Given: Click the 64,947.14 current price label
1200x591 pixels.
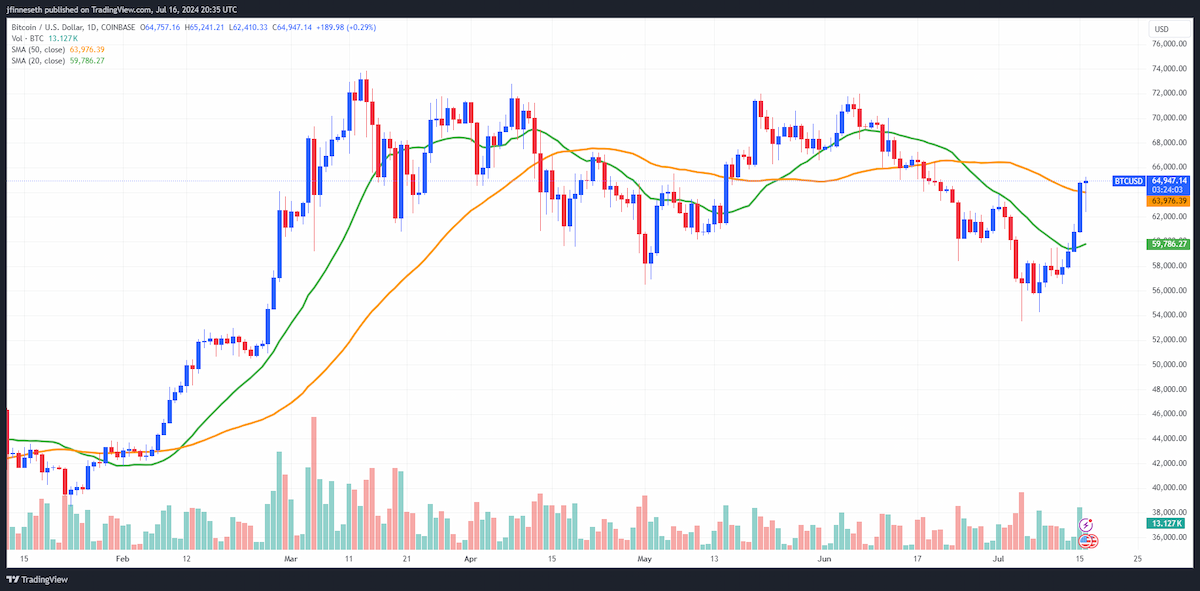Looking at the screenshot, I should tap(1167, 181).
